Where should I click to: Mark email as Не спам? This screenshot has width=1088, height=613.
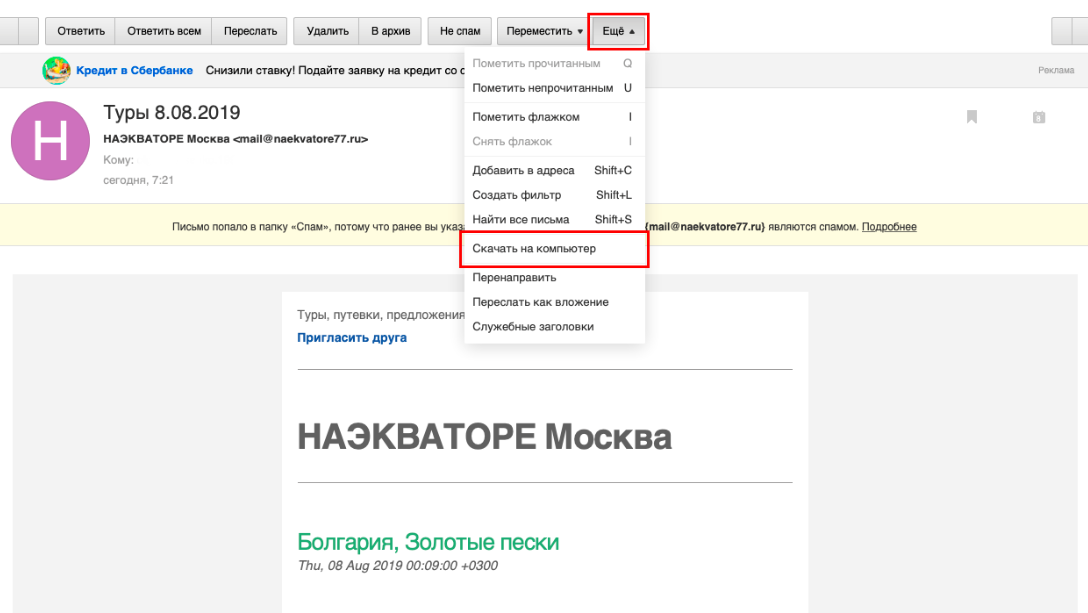[460, 31]
